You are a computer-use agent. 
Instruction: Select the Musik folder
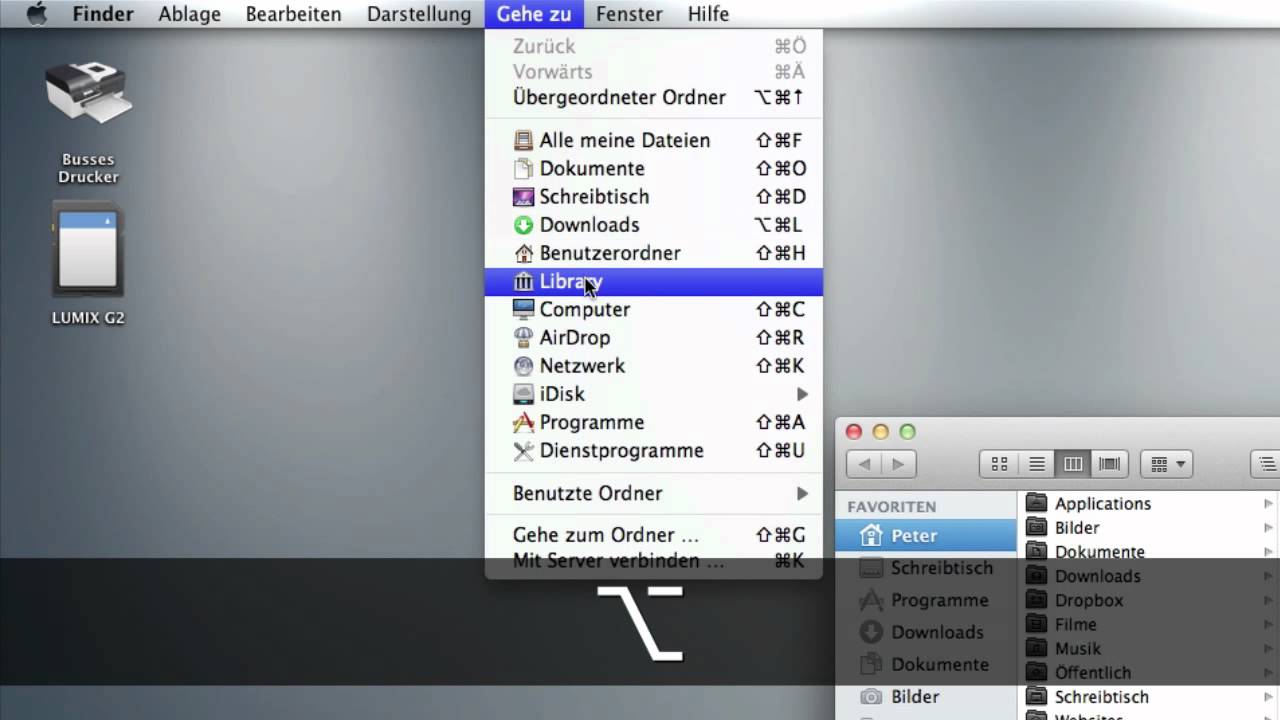(1149, 649)
